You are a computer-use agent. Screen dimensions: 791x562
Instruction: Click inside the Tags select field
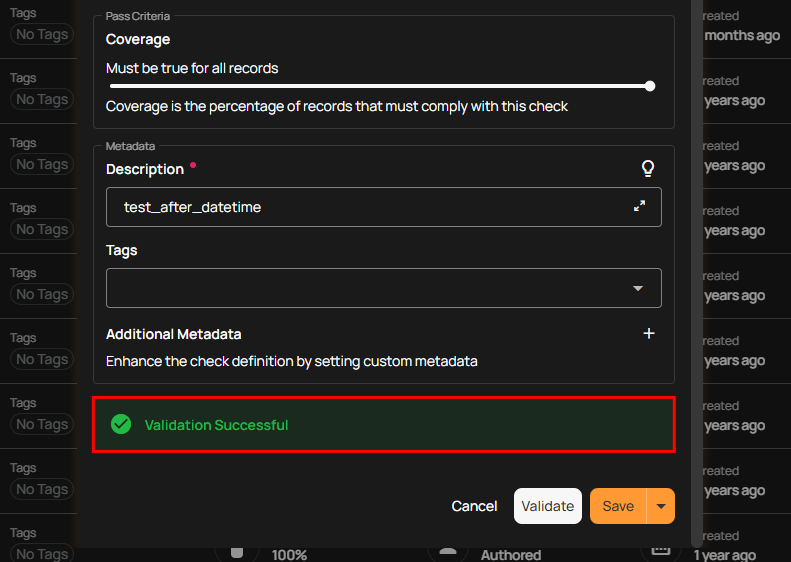383,288
